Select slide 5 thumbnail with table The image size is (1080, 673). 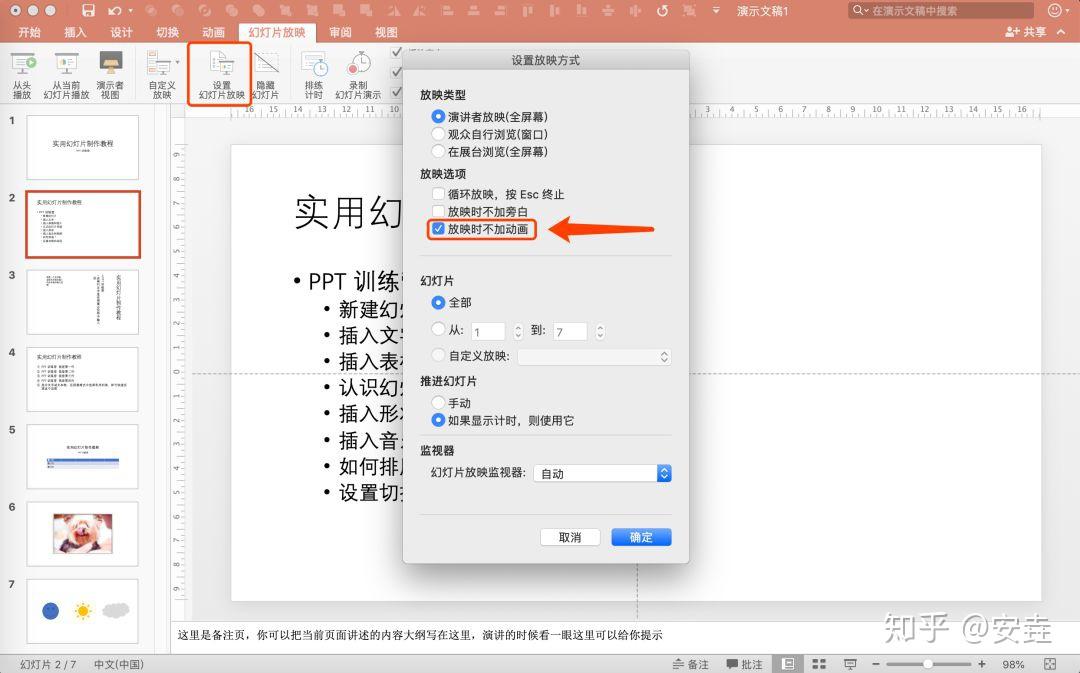tap(83, 456)
